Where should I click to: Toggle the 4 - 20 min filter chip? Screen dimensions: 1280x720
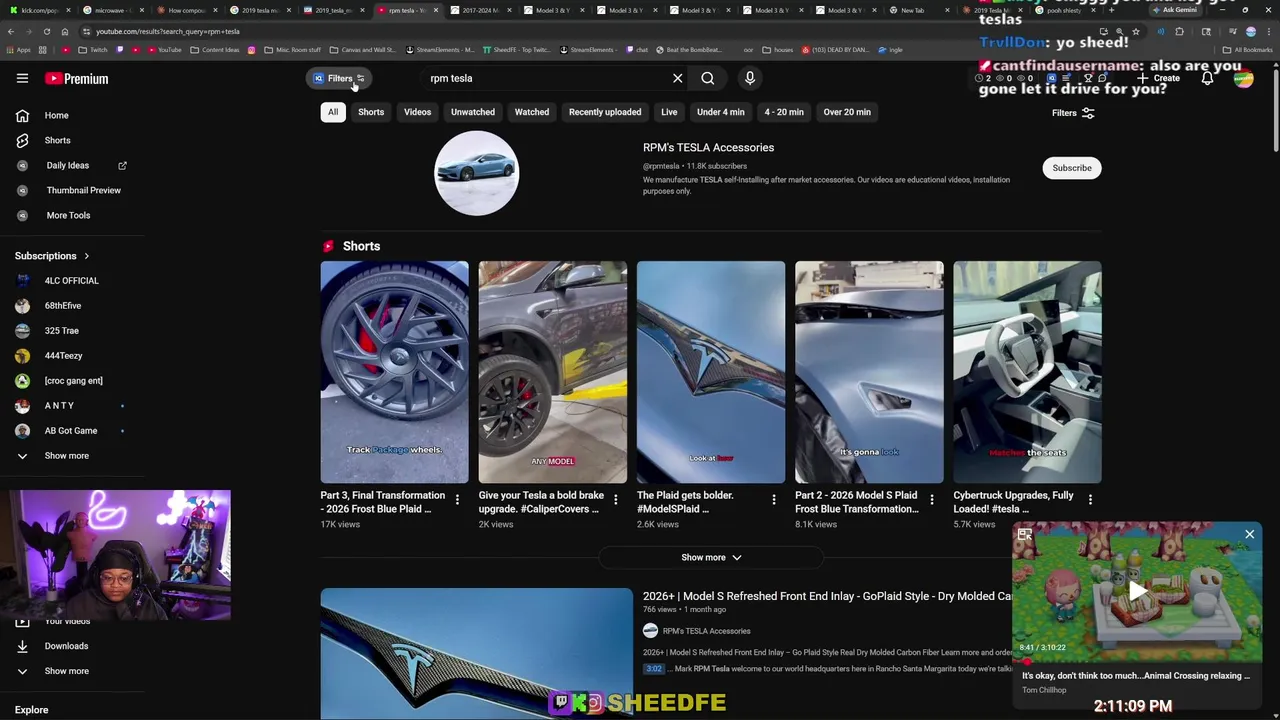point(784,112)
